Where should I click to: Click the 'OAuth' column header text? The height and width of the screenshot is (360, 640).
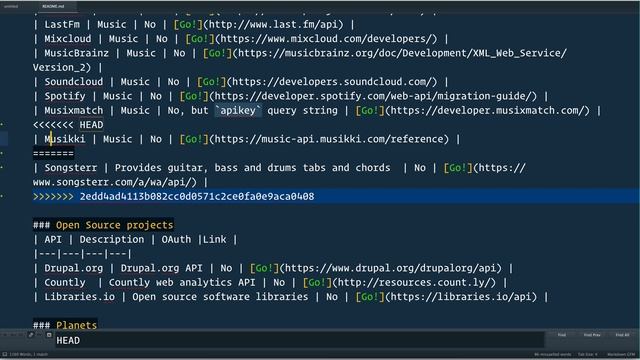176,239
